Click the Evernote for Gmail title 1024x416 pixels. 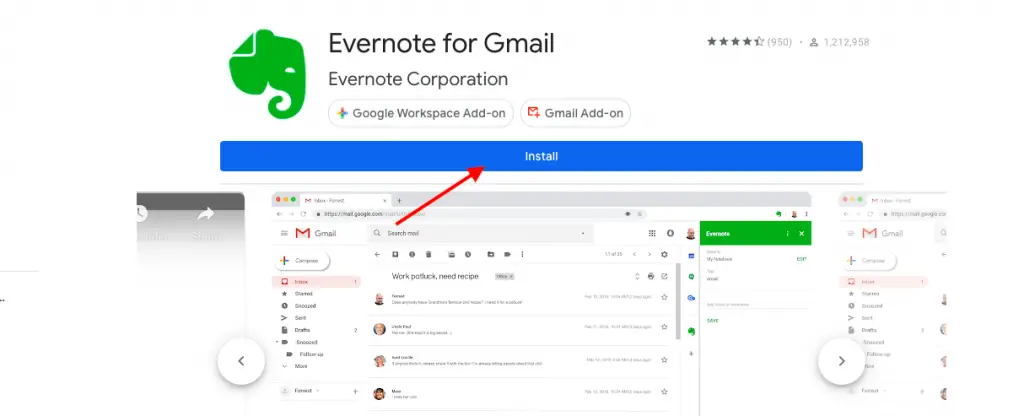pos(441,43)
